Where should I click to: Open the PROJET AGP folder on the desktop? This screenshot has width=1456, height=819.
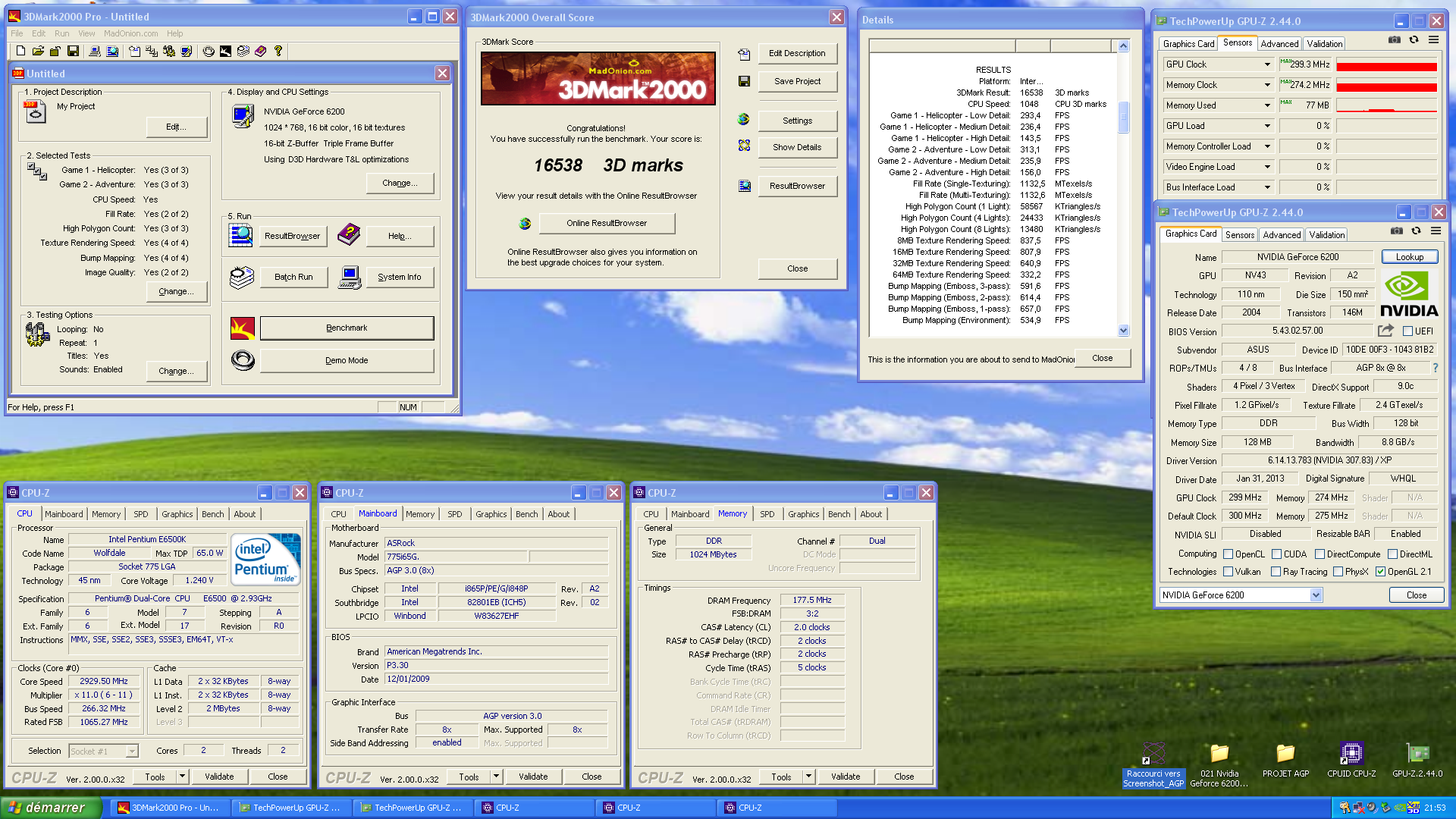1285,760
